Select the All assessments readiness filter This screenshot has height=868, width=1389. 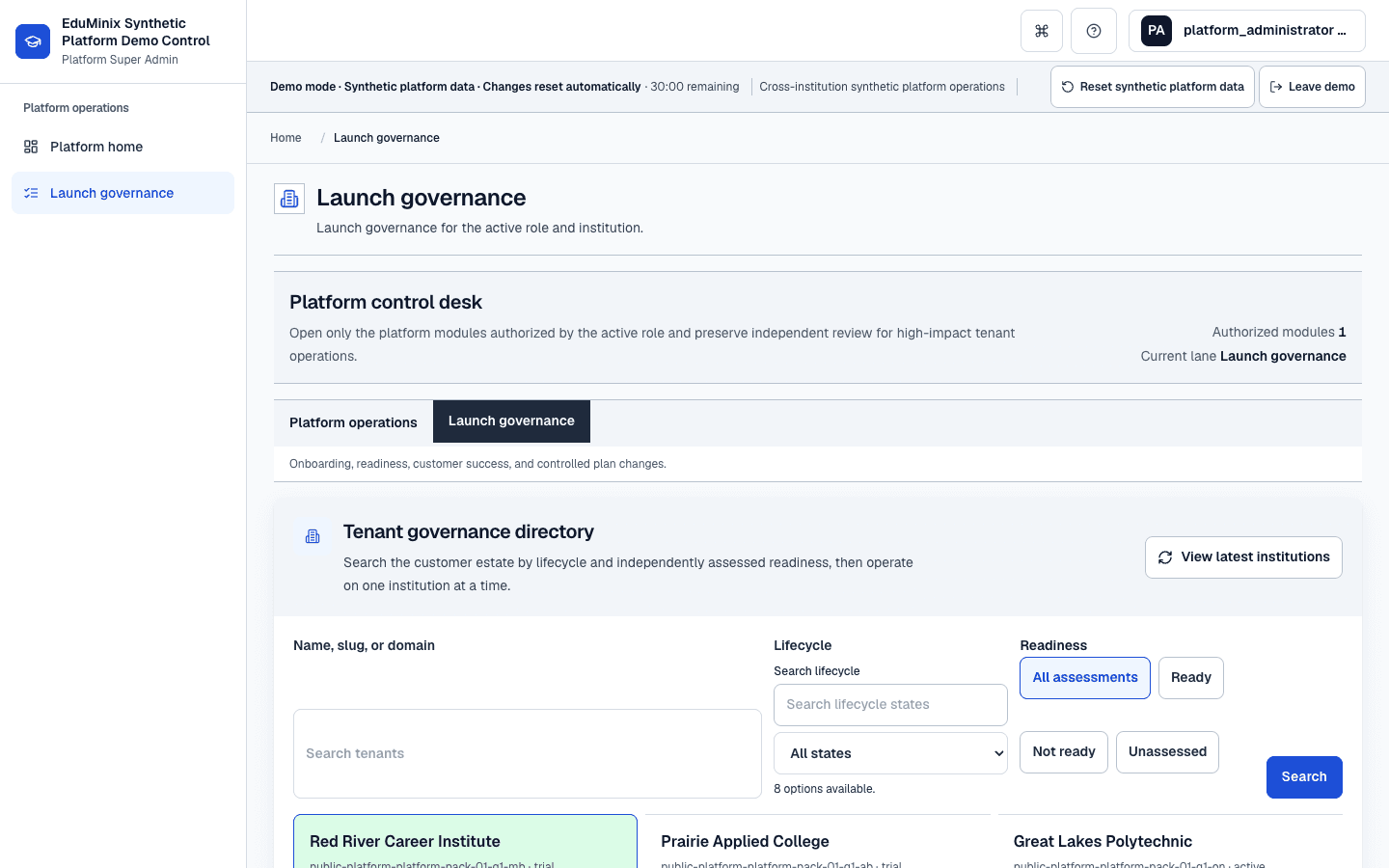(x=1085, y=678)
